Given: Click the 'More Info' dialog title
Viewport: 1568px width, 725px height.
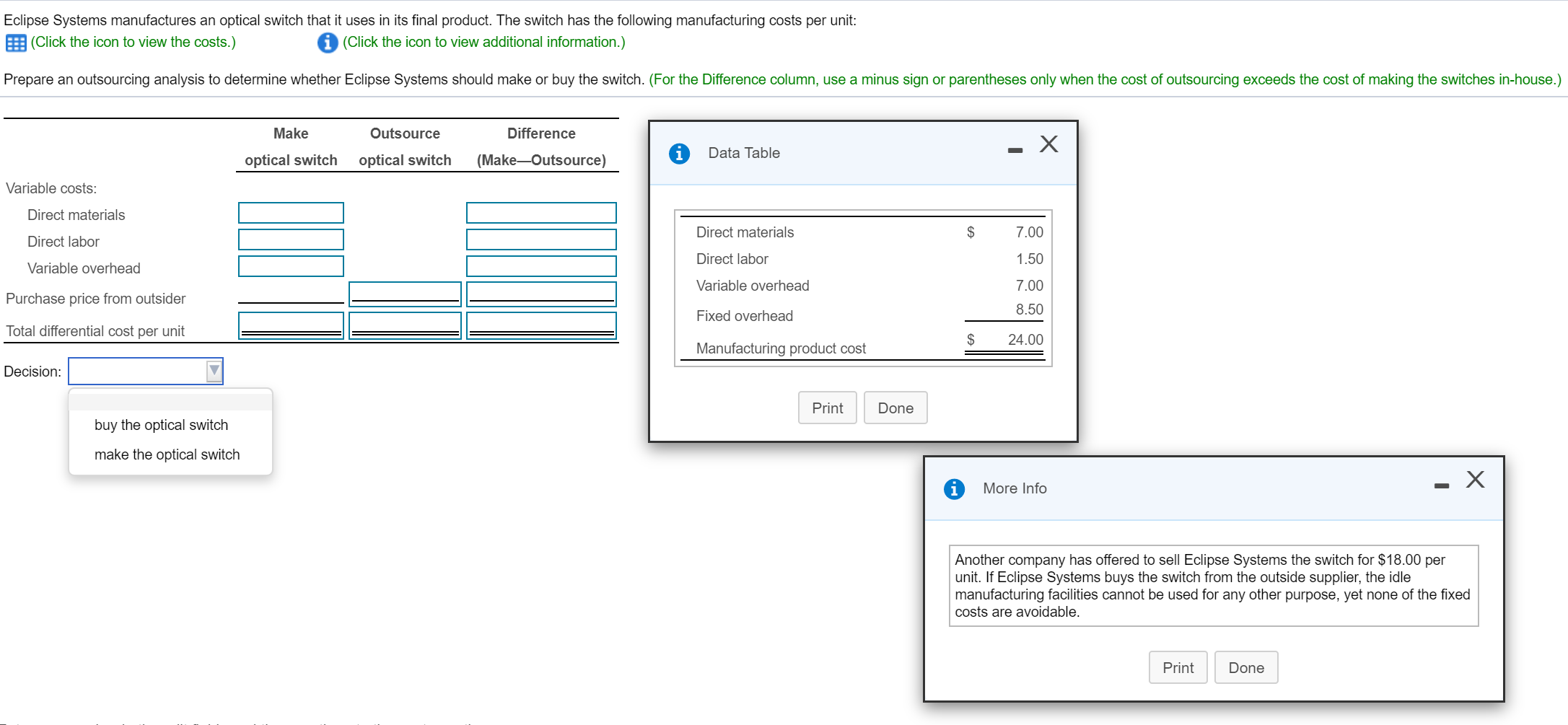Looking at the screenshot, I should coord(1015,488).
